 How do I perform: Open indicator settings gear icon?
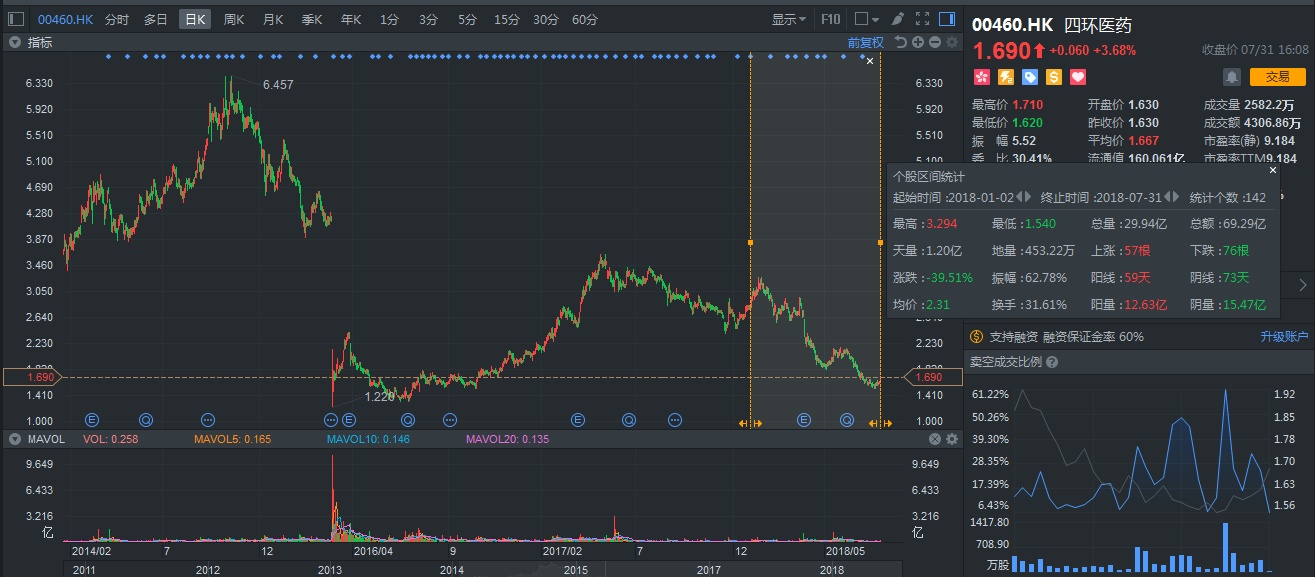951,42
